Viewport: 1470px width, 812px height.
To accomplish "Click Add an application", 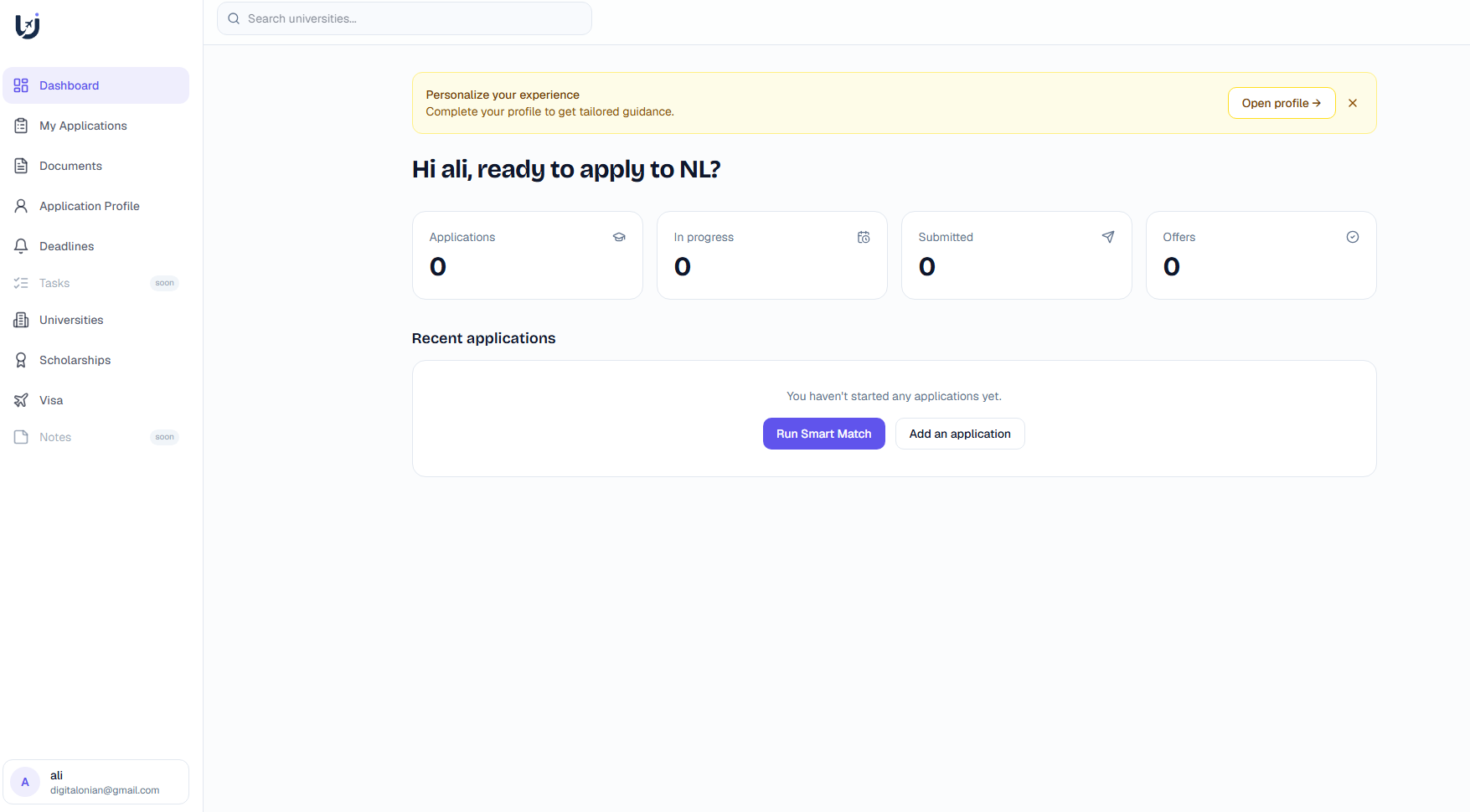I will coord(960,434).
